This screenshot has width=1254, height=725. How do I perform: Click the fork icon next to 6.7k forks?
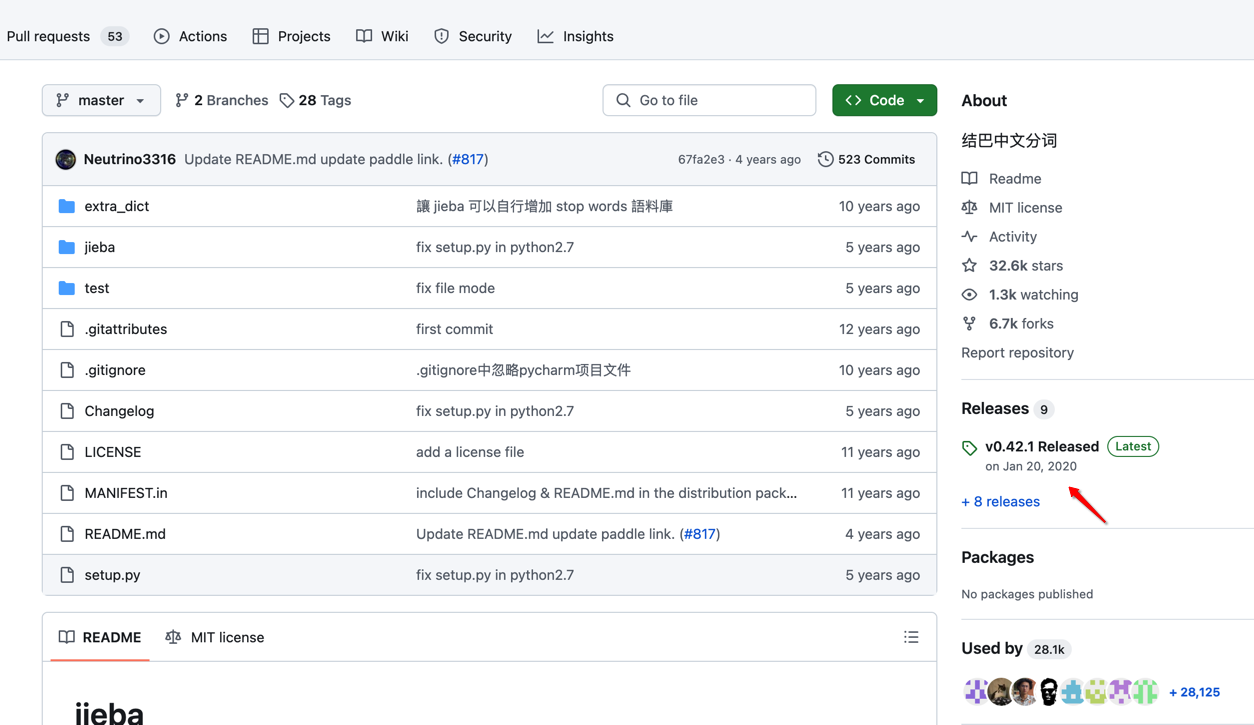coord(969,324)
